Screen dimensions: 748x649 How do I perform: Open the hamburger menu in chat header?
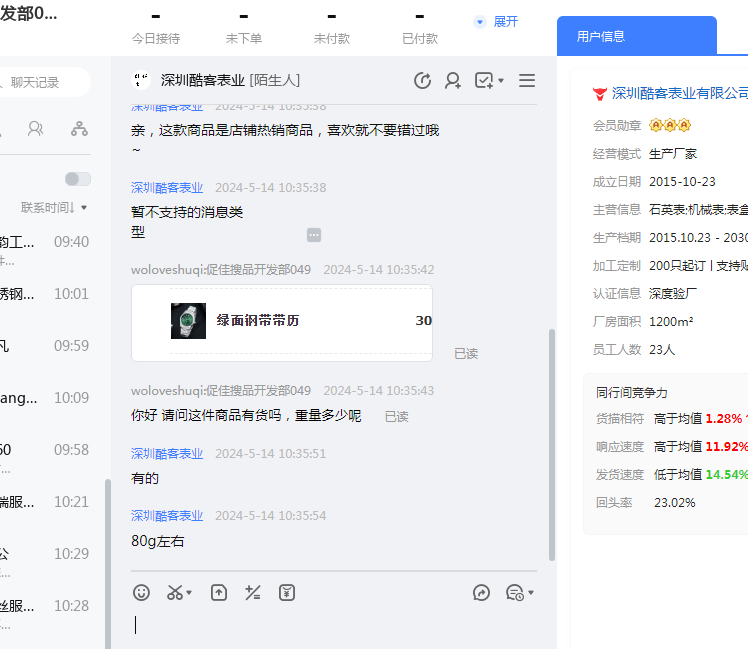point(527,81)
